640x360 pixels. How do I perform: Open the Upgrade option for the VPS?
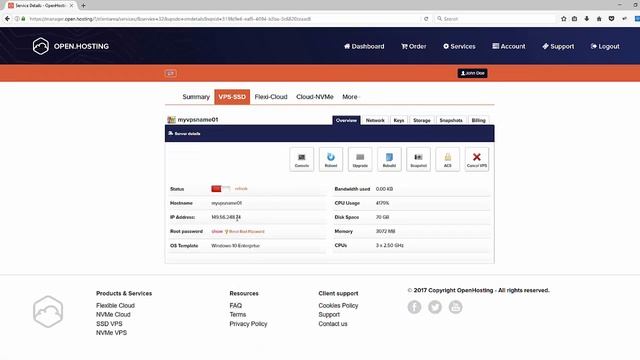pos(360,159)
